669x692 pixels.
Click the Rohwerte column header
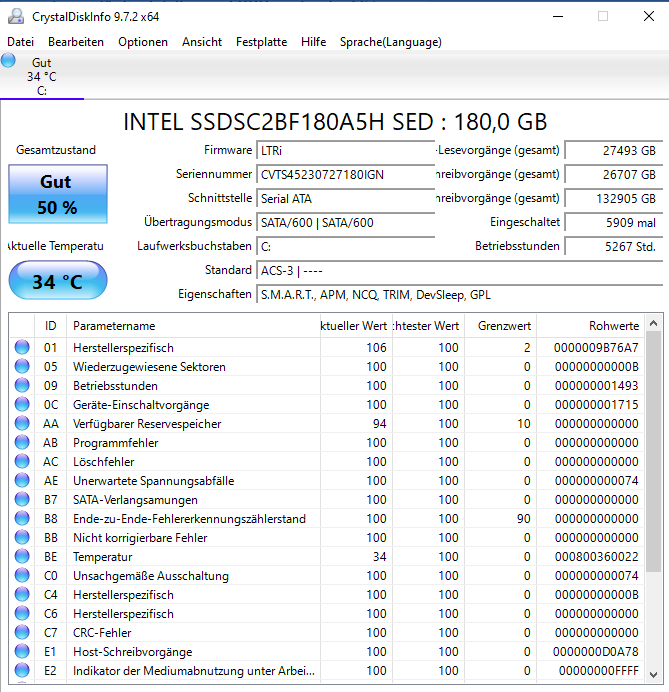click(590, 326)
